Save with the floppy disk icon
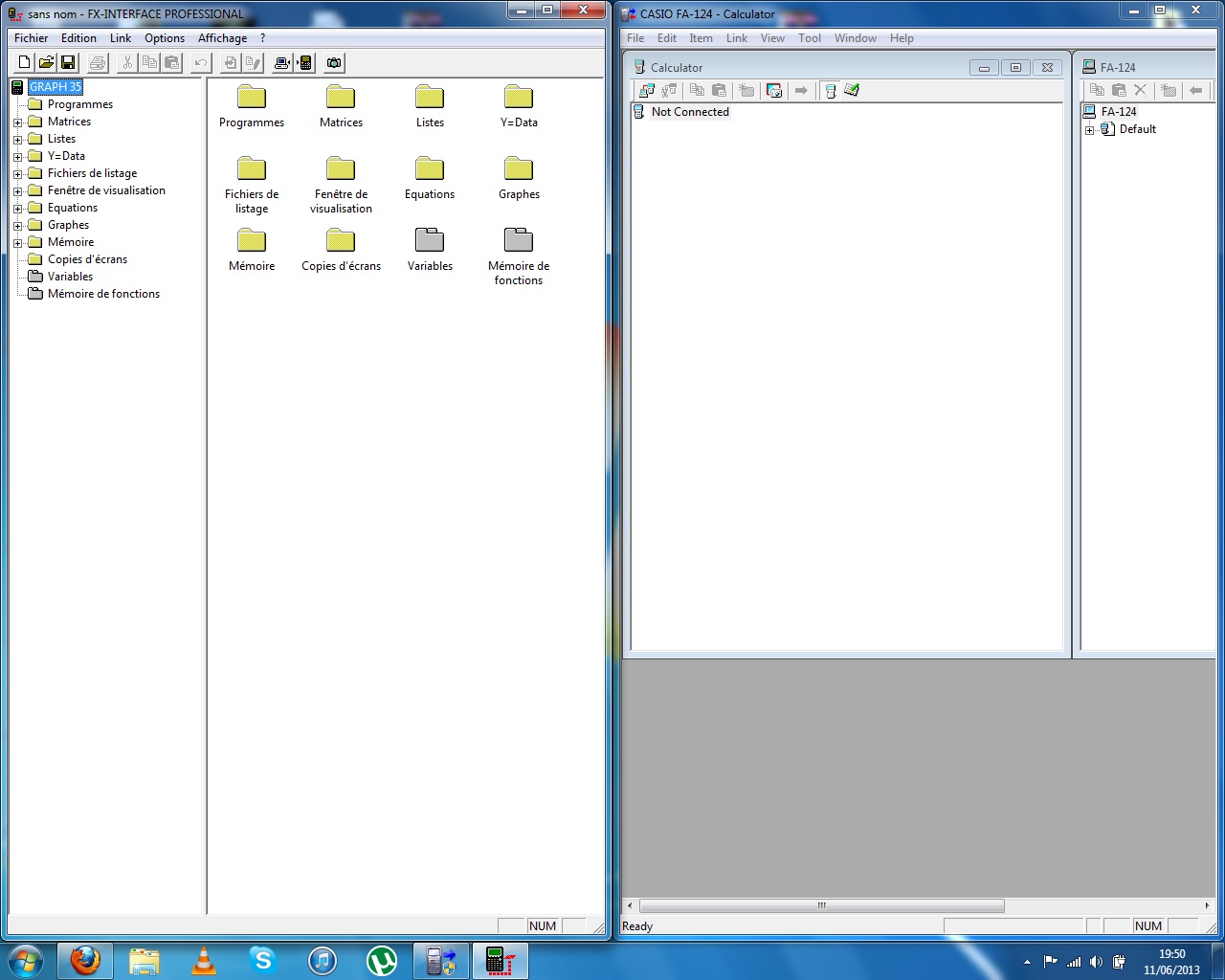This screenshot has height=980, width=1225. [68, 63]
